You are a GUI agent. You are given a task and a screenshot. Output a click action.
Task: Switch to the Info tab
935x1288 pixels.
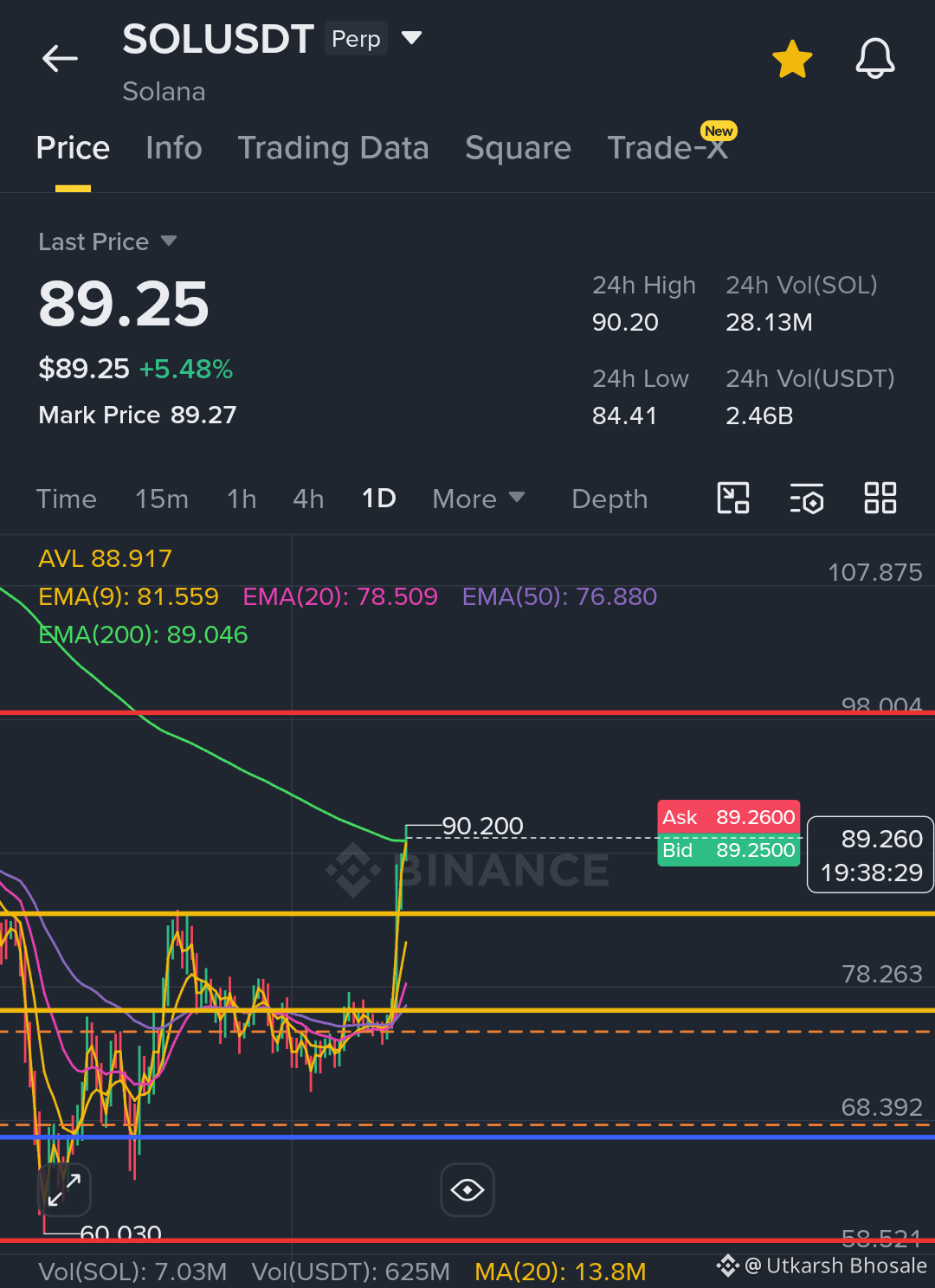click(174, 148)
